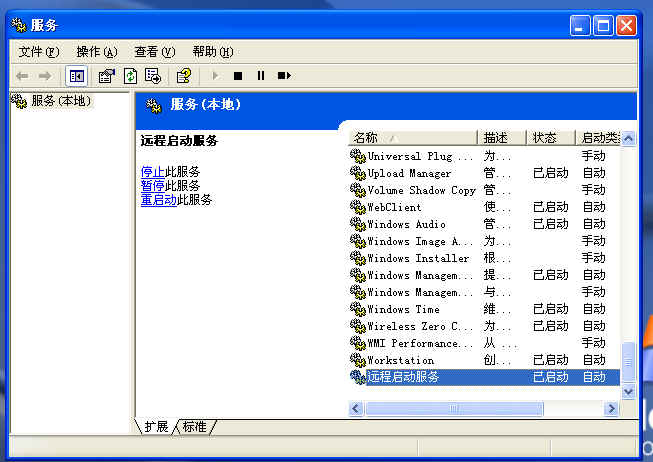Sort by the 名称 column header
Image resolution: width=653 pixels, height=462 pixels.
pos(413,137)
